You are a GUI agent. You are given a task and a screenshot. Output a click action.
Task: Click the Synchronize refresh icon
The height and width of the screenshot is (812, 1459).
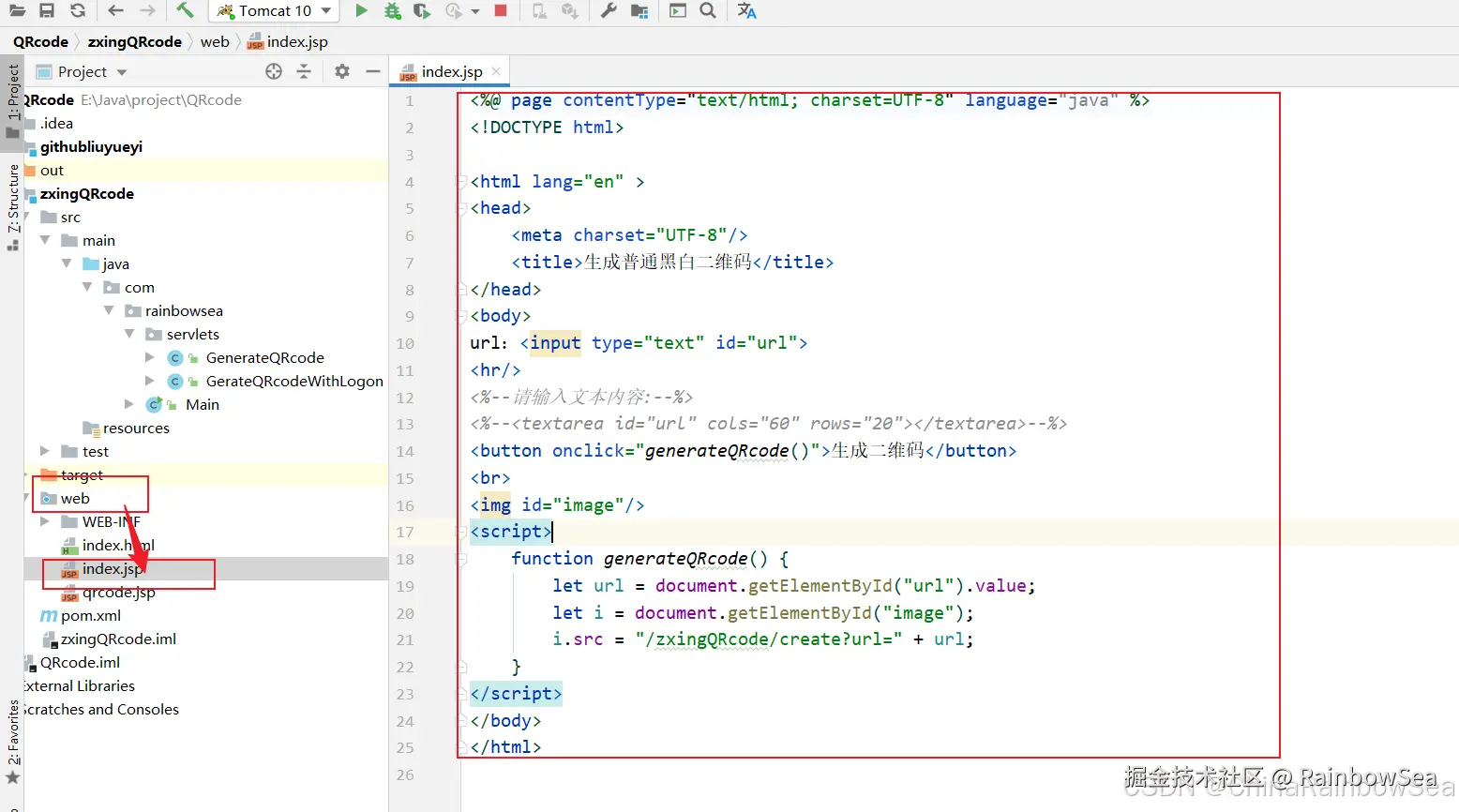(x=78, y=11)
